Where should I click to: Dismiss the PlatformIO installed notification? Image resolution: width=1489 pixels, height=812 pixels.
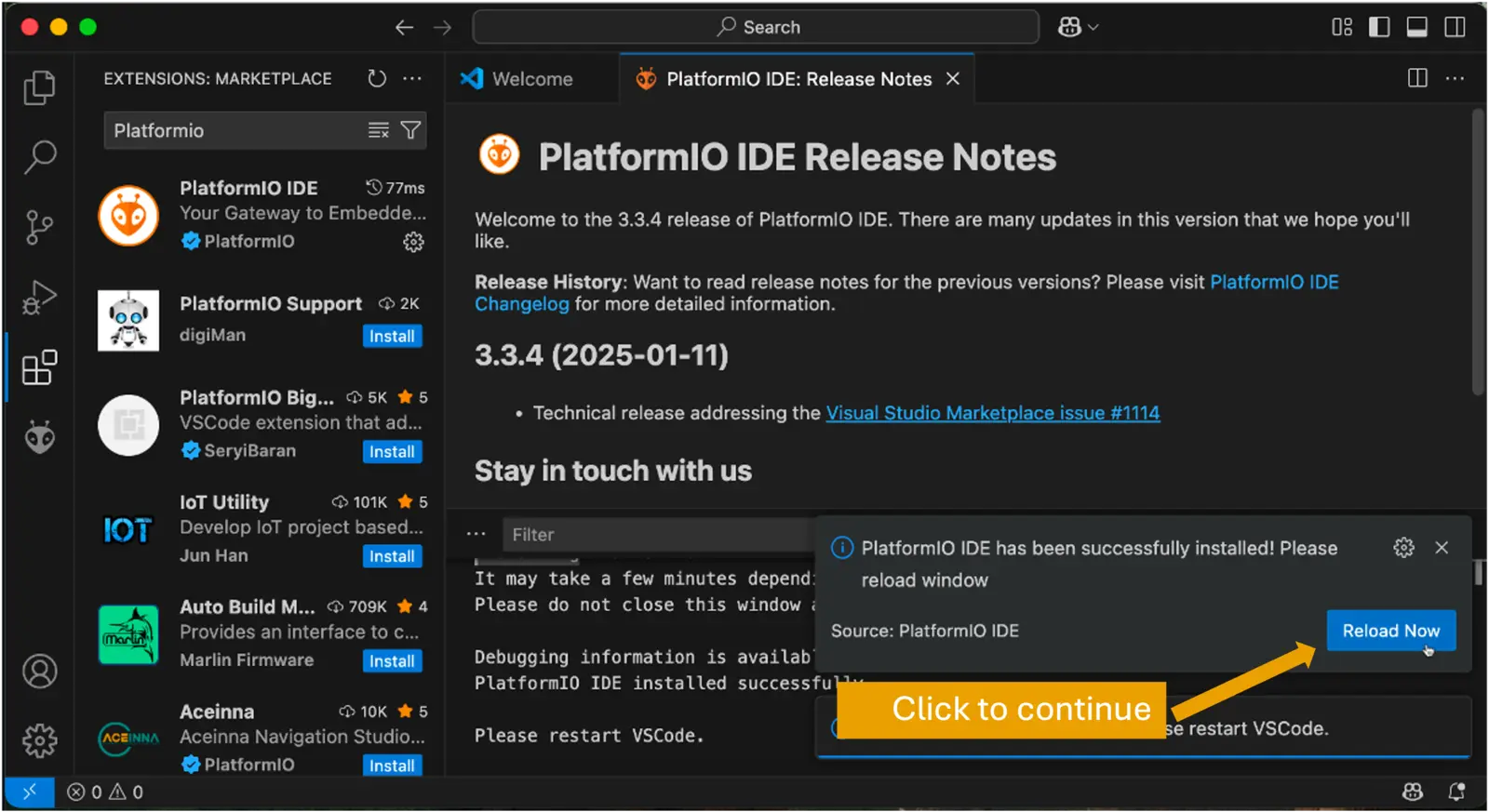click(1442, 548)
